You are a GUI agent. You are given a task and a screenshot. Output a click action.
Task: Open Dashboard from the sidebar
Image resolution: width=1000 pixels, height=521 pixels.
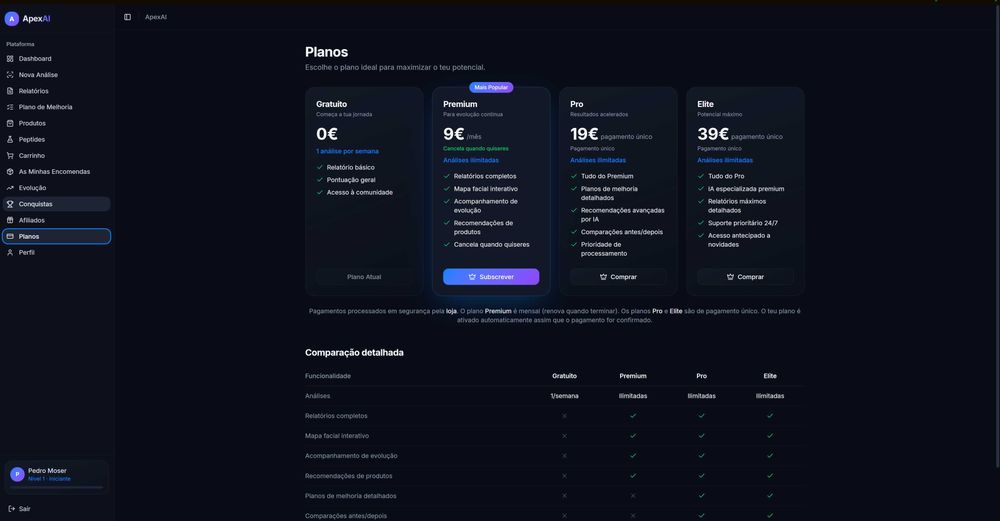pos(56,59)
